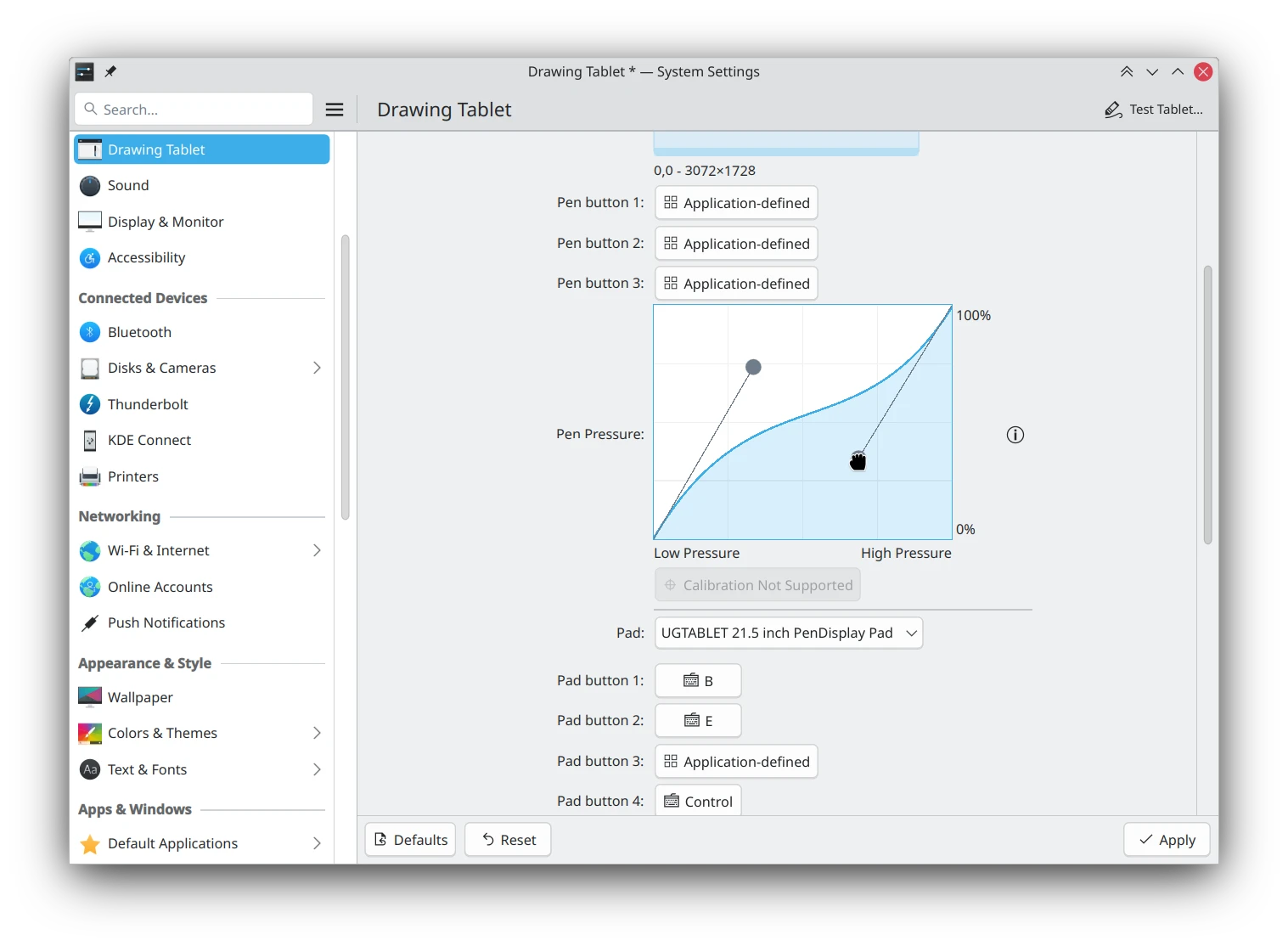Expand Wi-Fi & Internet category

point(317,550)
